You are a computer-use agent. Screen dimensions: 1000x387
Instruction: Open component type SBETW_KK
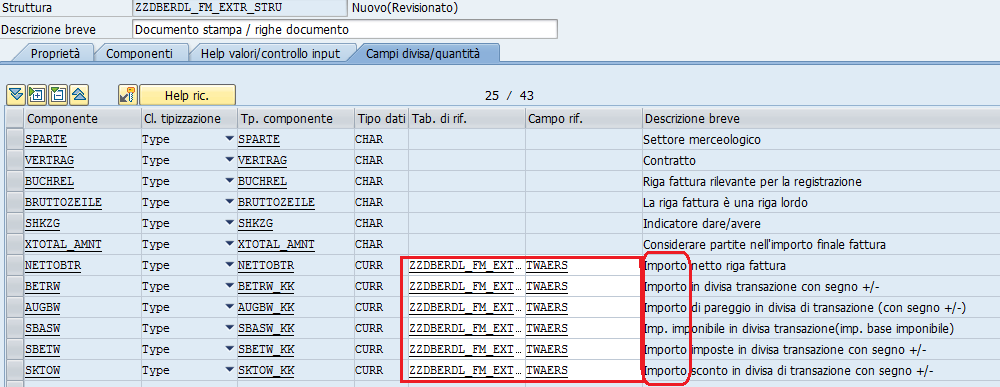coord(265,349)
